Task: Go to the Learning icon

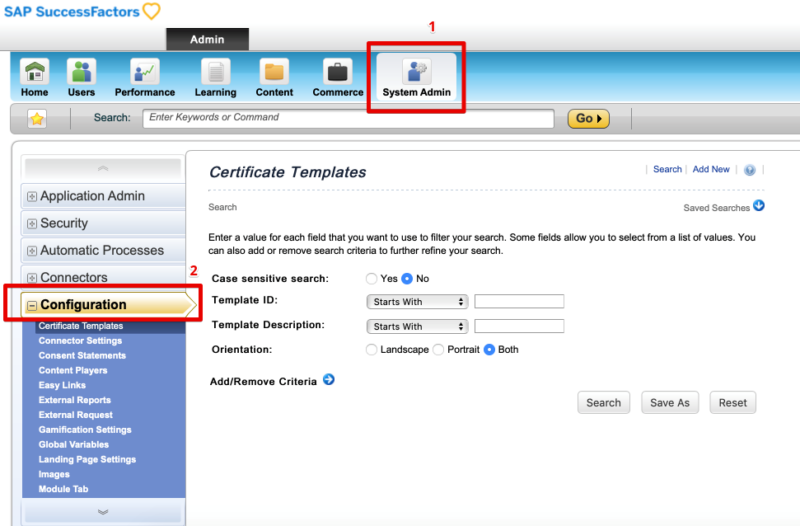Action: 215,73
